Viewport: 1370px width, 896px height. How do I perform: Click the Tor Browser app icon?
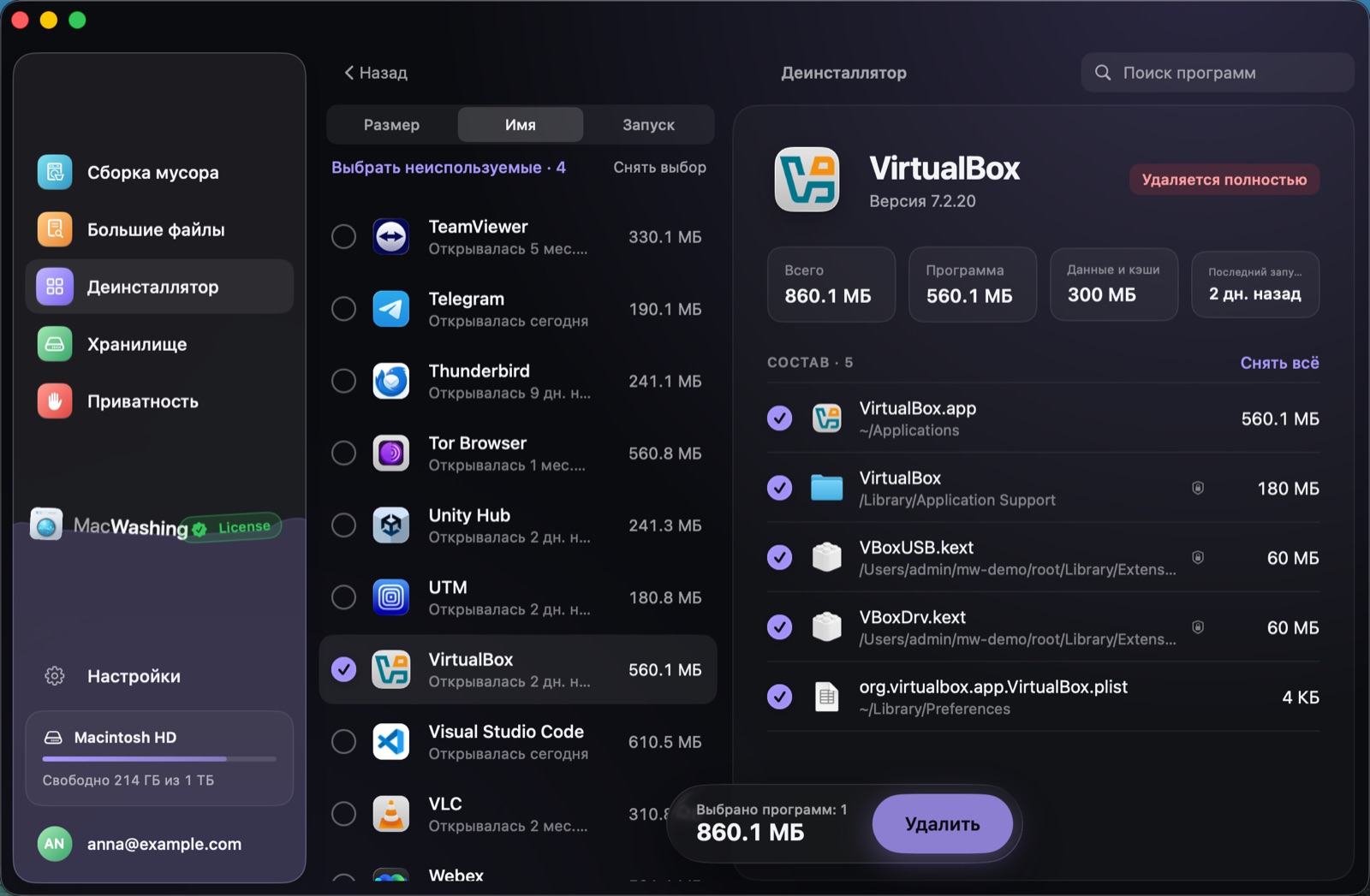[391, 453]
